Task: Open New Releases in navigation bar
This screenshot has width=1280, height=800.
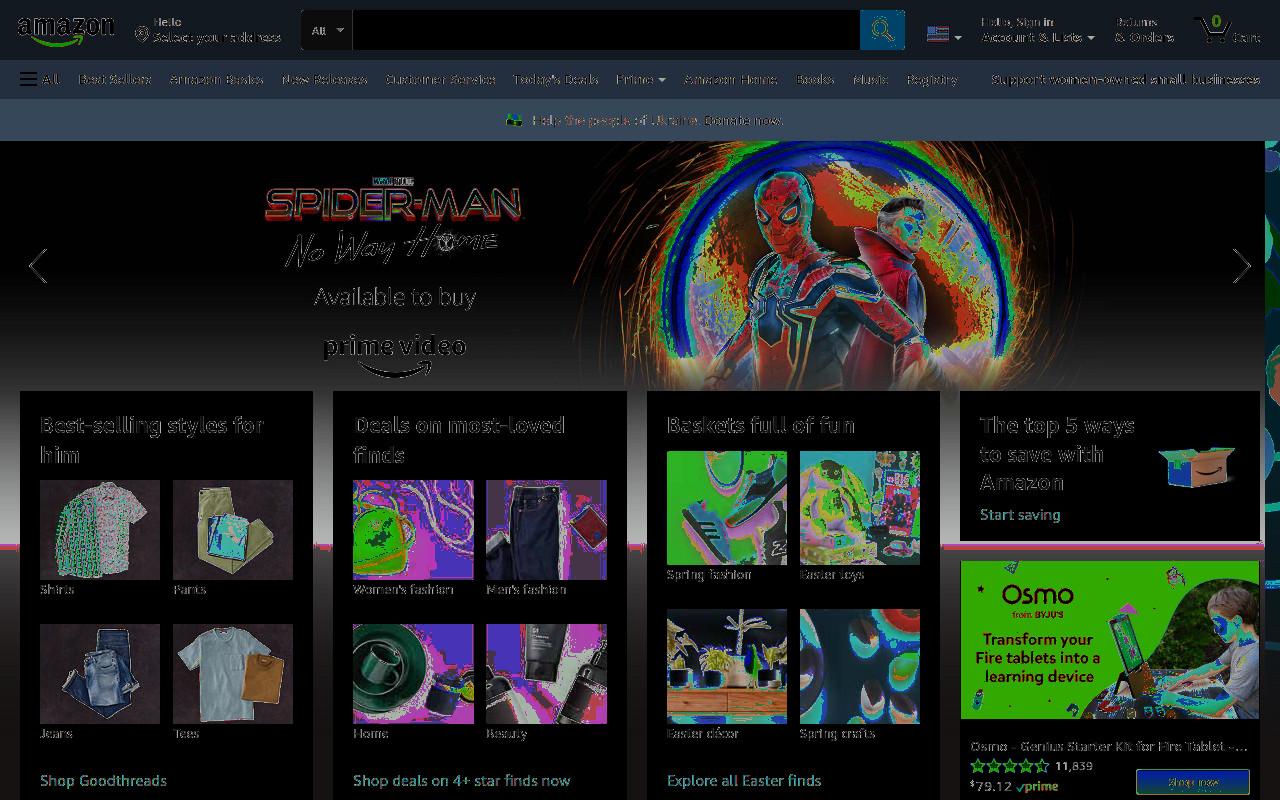Action: click(324, 79)
